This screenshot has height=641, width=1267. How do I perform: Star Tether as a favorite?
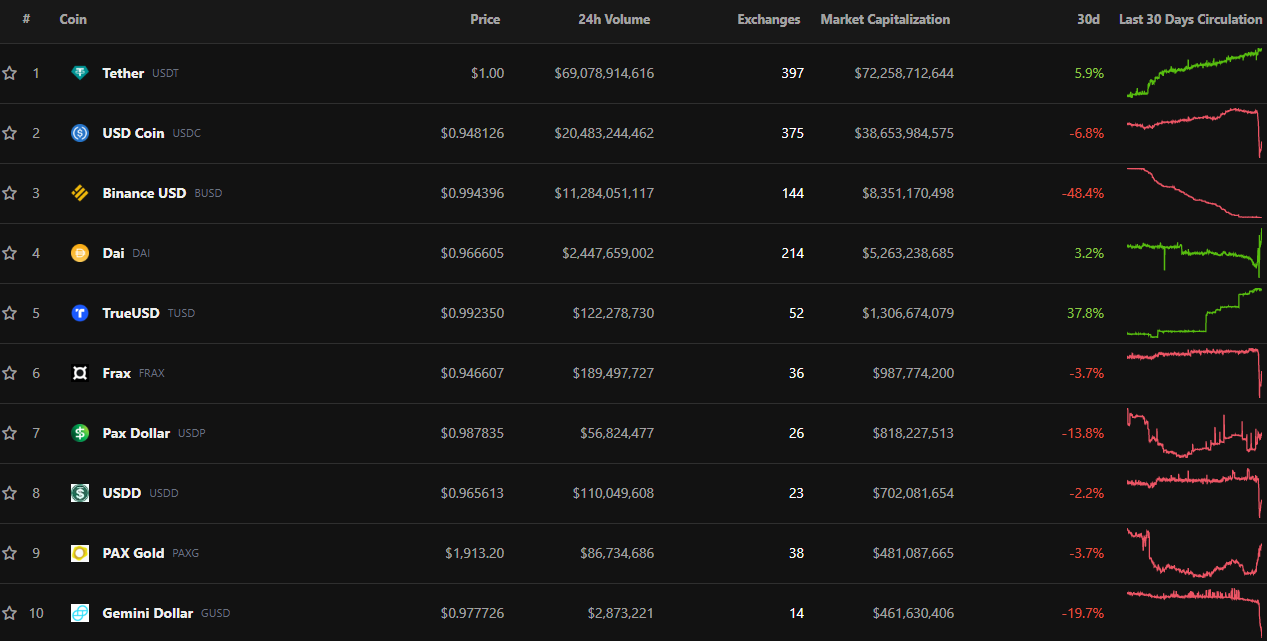pyautogui.click(x=10, y=73)
